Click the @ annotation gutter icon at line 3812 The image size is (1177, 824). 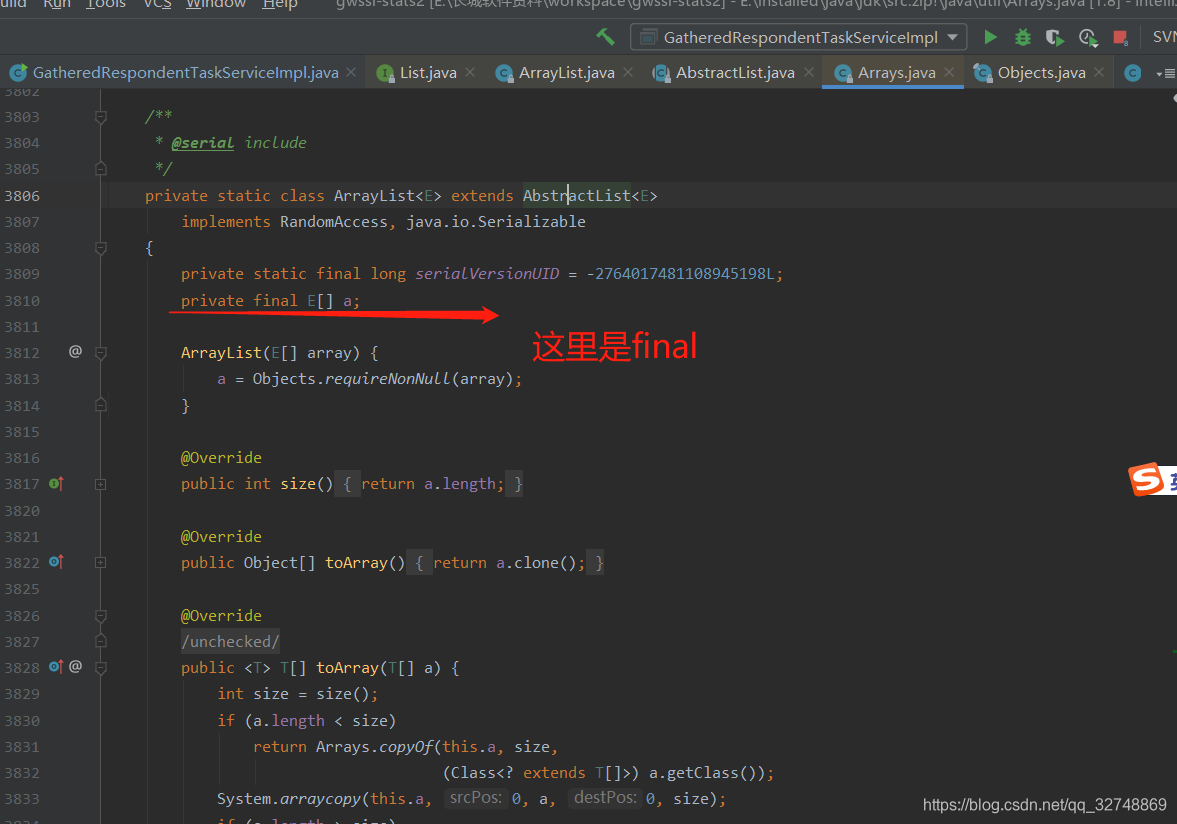click(75, 351)
